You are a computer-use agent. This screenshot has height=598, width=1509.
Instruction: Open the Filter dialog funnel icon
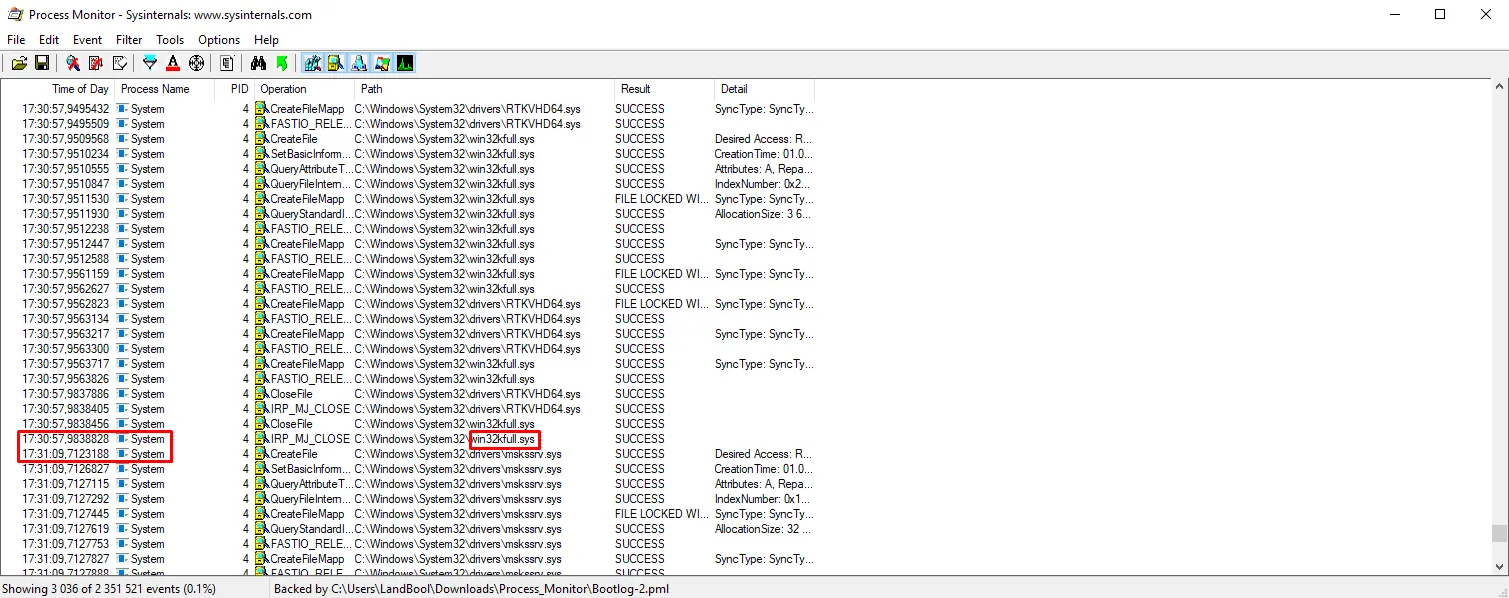tap(150, 63)
